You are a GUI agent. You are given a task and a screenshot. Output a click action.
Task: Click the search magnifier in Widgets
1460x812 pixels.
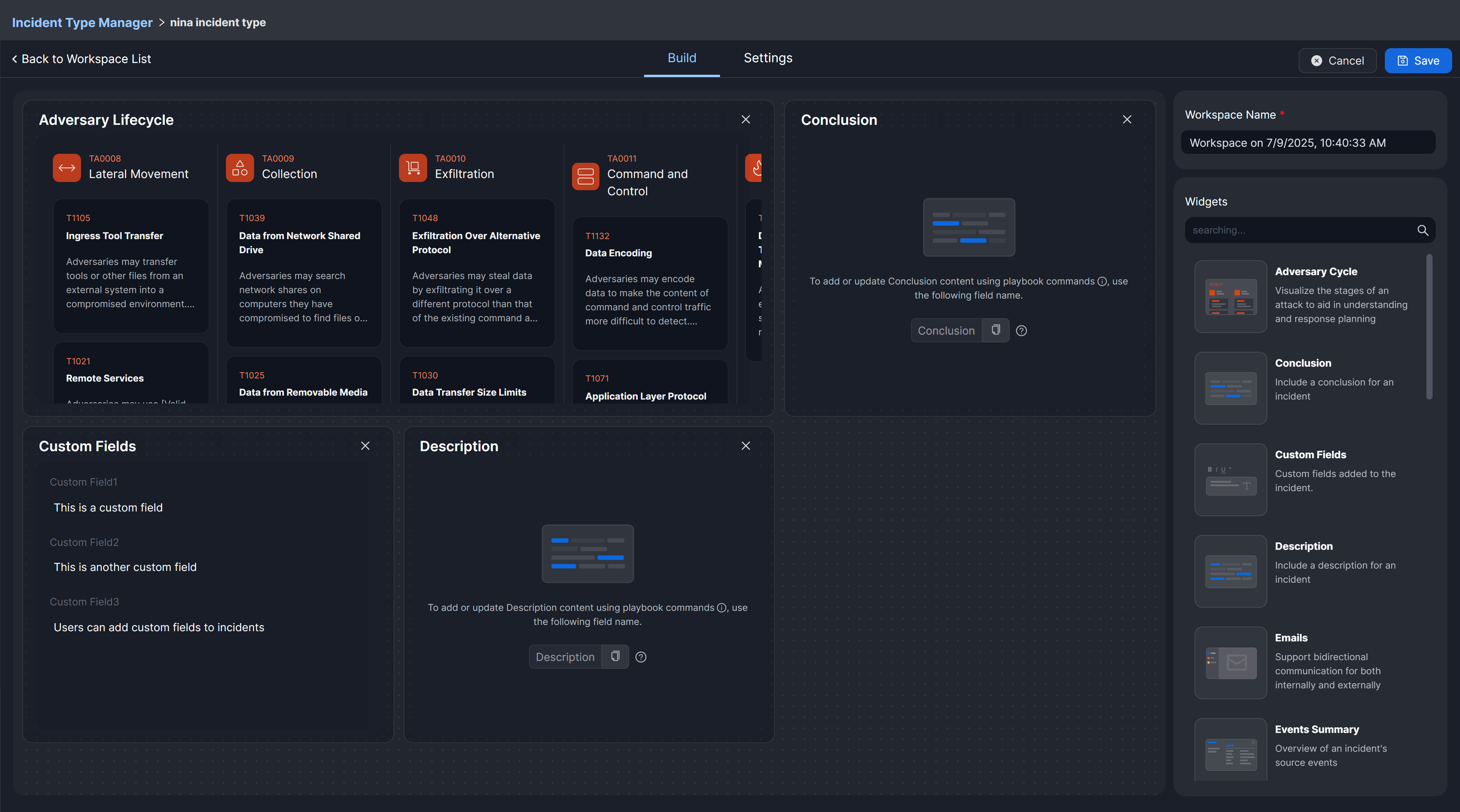coord(1422,230)
